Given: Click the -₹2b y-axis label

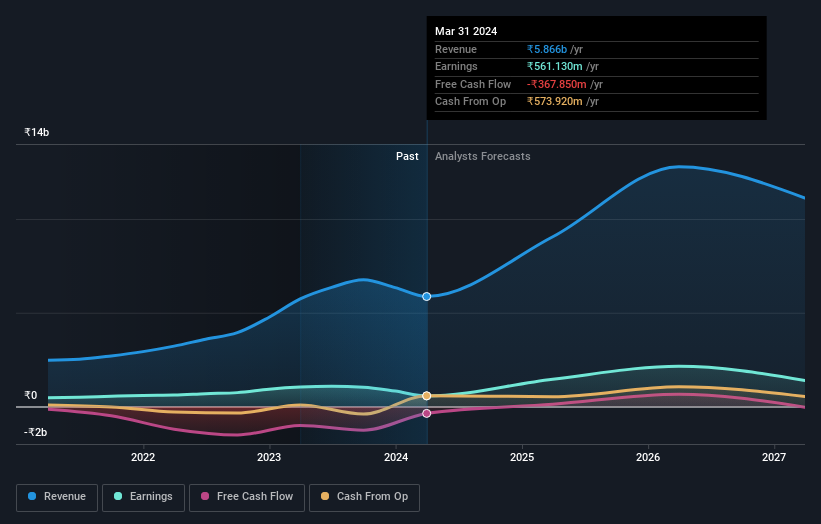Looking at the screenshot, I should 36,432.
